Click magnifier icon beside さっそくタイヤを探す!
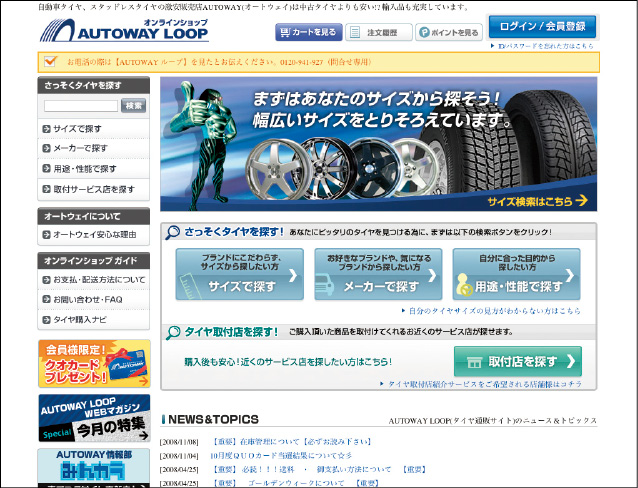 point(173,232)
